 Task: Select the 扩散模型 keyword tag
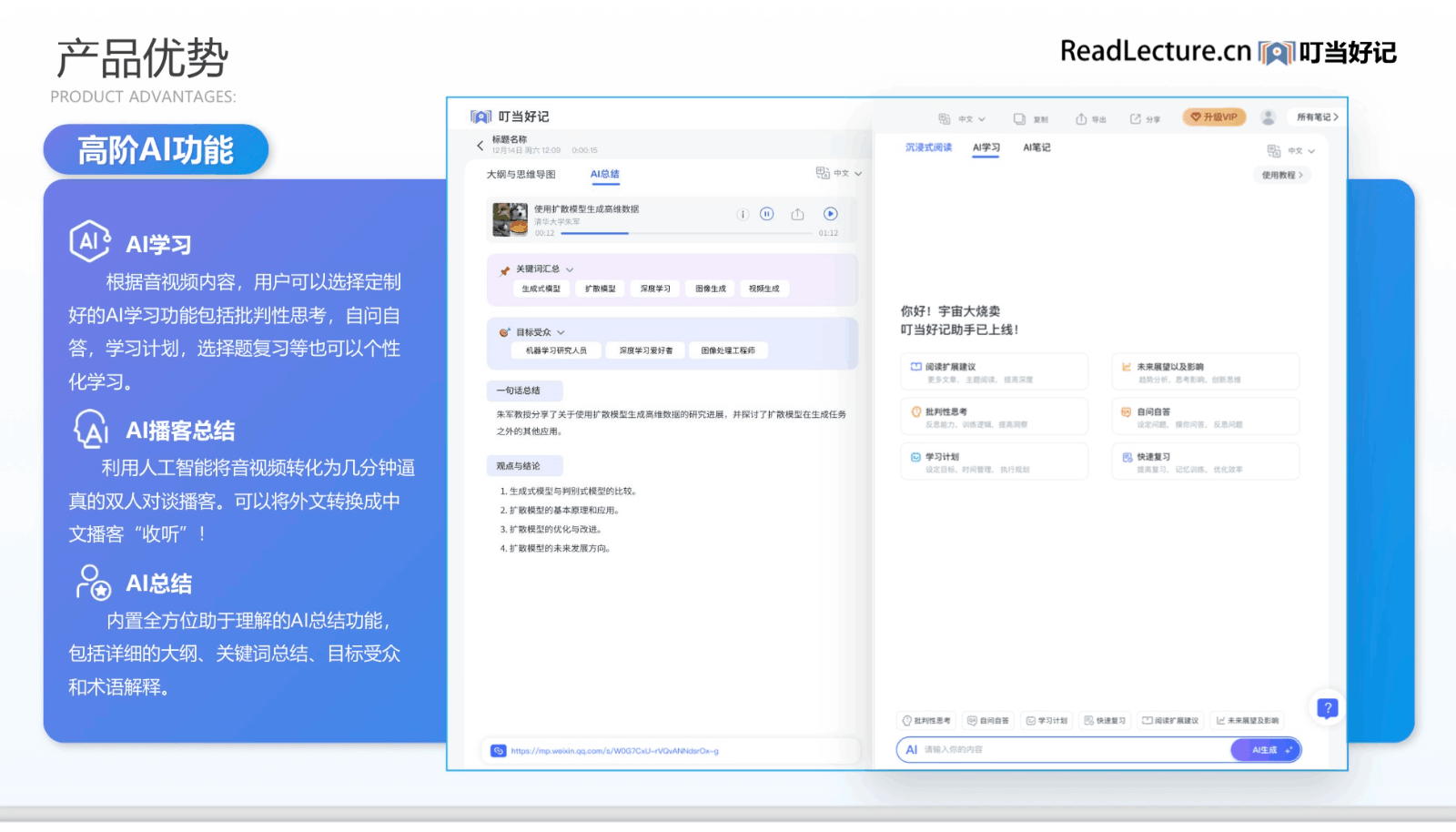click(601, 289)
